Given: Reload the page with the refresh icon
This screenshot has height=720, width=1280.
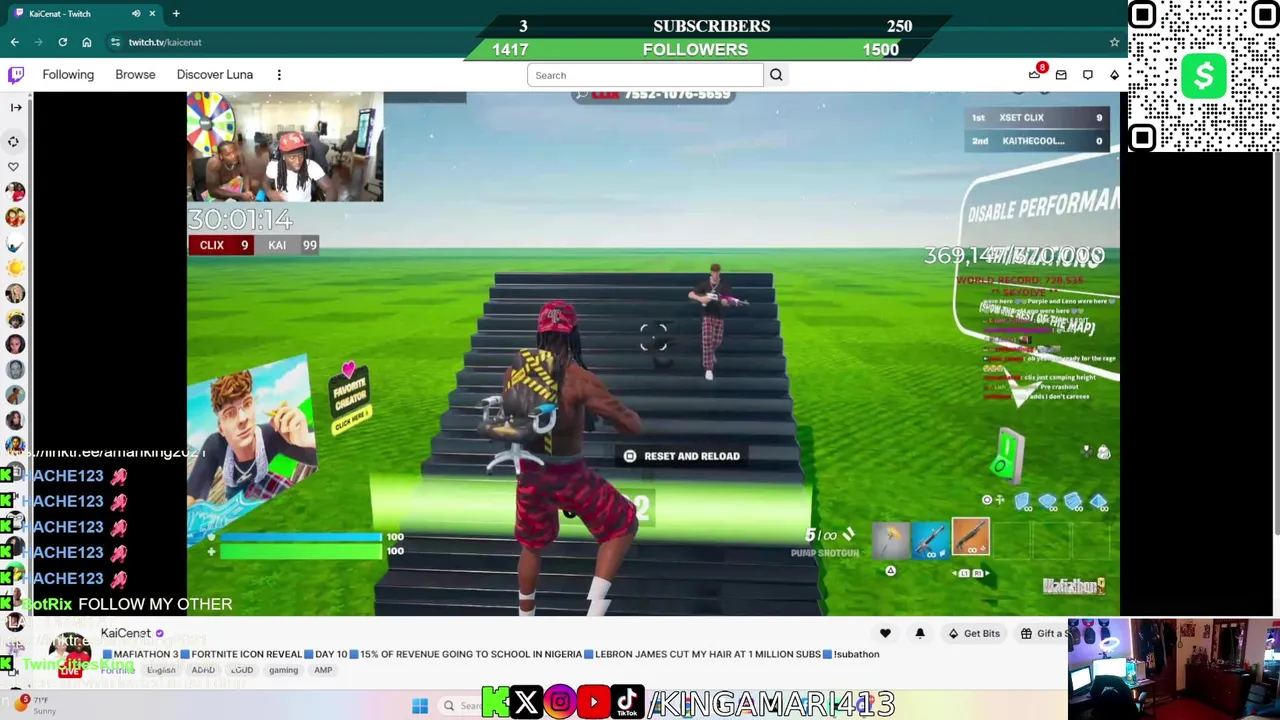Looking at the screenshot, I should click(x=62, y=42).
